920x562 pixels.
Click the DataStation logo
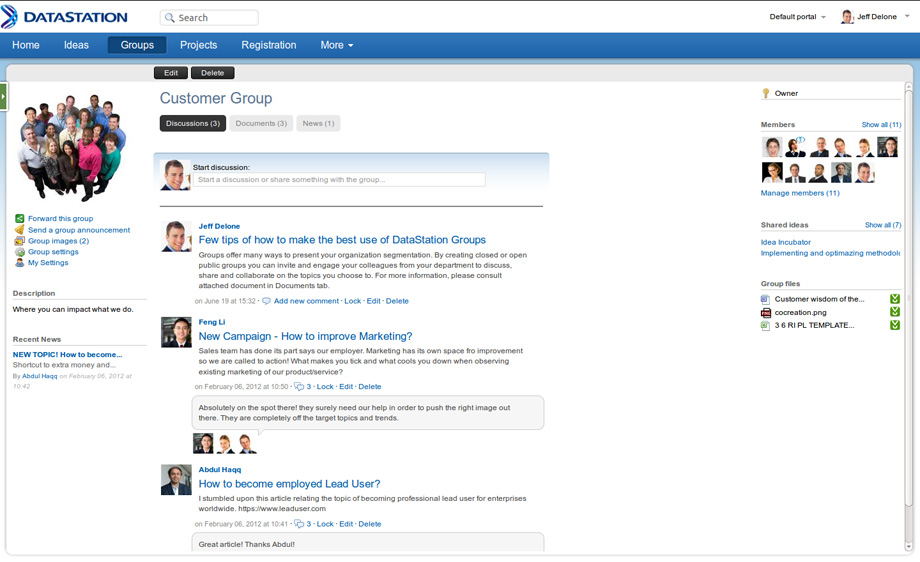64,17
